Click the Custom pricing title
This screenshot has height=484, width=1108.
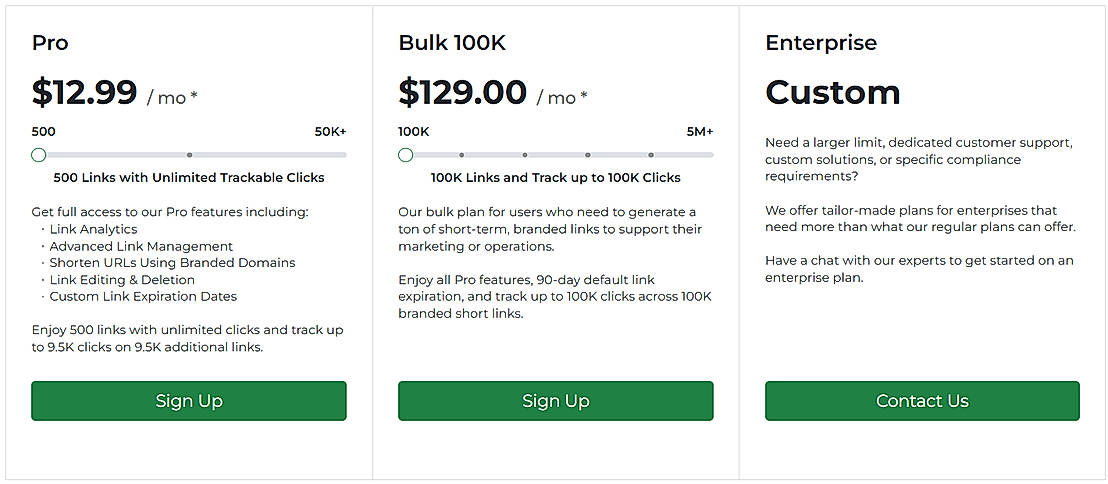pyautogui.click(x=833, y=92)
